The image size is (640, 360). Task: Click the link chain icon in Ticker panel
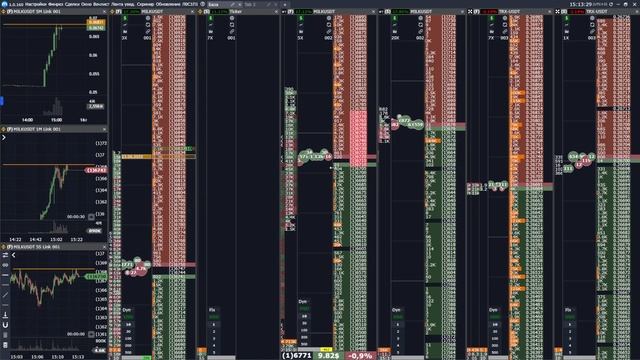[232, 31]
